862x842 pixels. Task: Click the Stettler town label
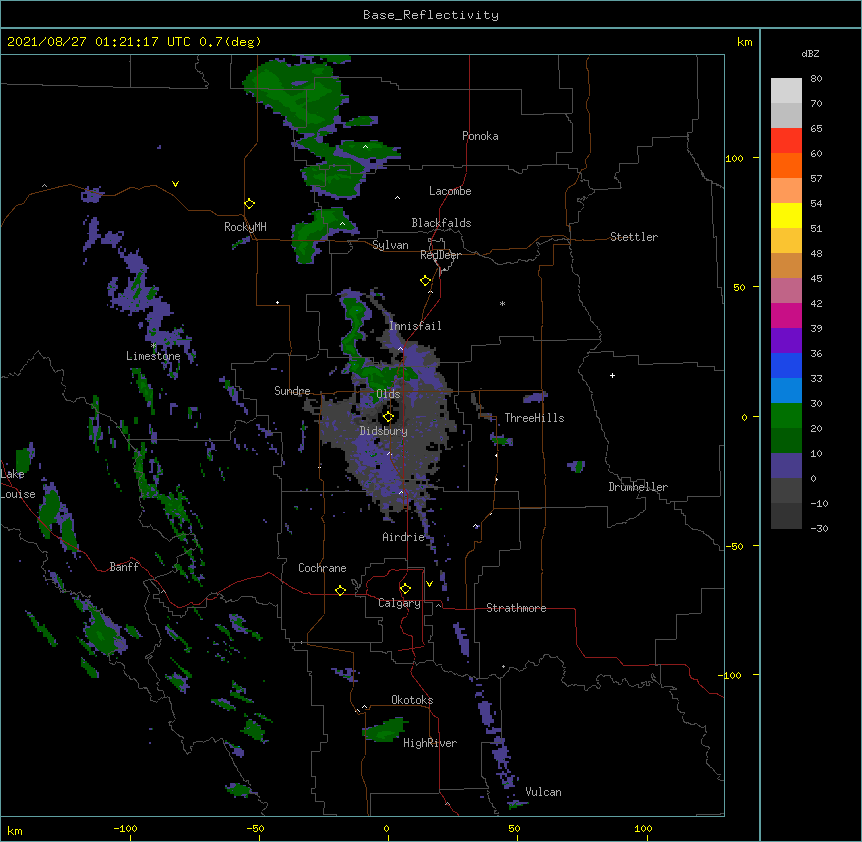click(x=634, y=237)
